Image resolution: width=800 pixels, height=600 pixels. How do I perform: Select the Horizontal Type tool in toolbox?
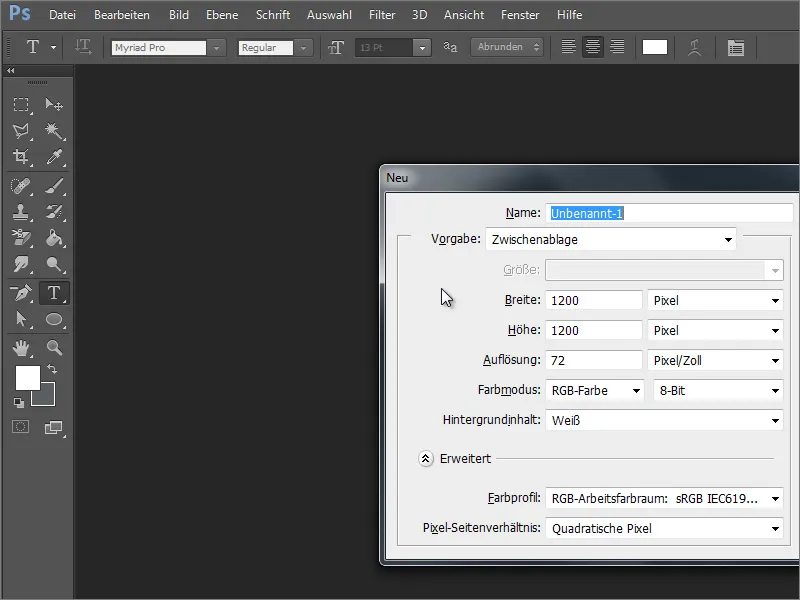tap(54, 293)
